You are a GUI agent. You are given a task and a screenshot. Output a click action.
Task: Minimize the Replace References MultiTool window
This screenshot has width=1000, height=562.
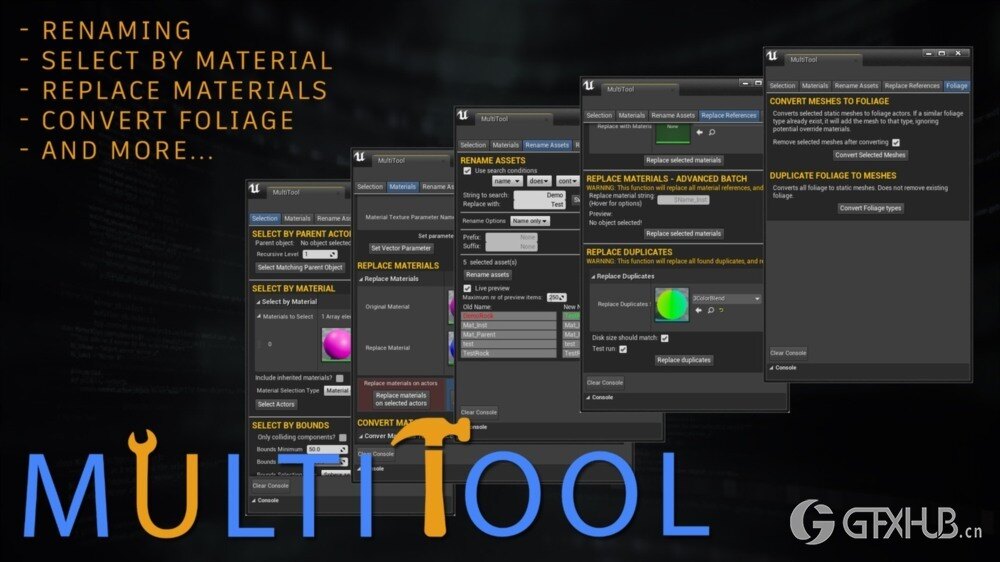744,83
